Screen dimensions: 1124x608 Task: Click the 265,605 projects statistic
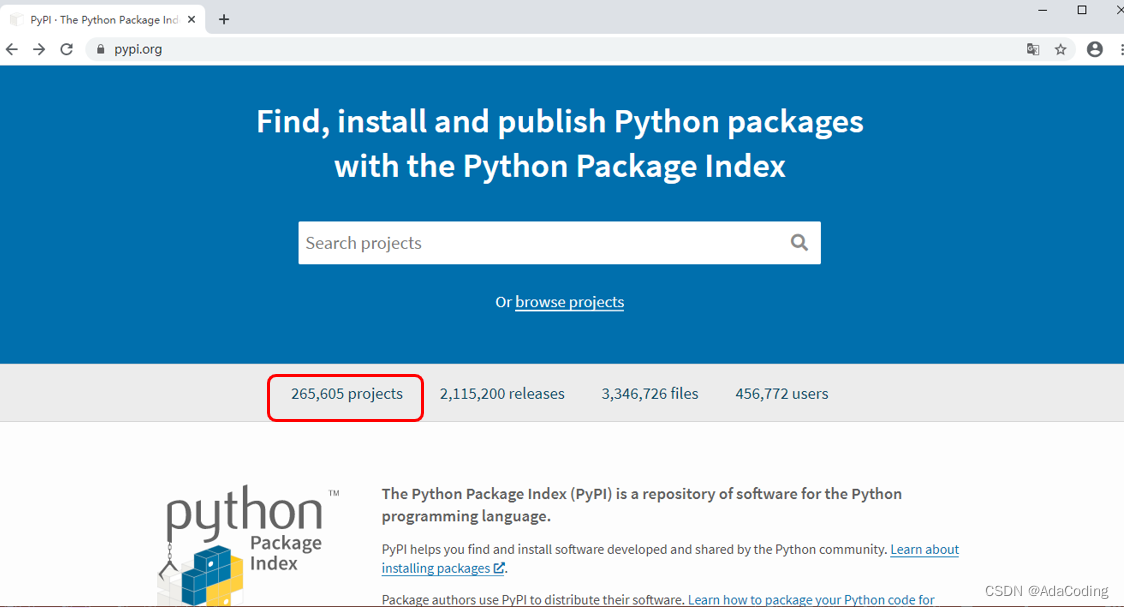pyautogui.click(x=347, y=394)
